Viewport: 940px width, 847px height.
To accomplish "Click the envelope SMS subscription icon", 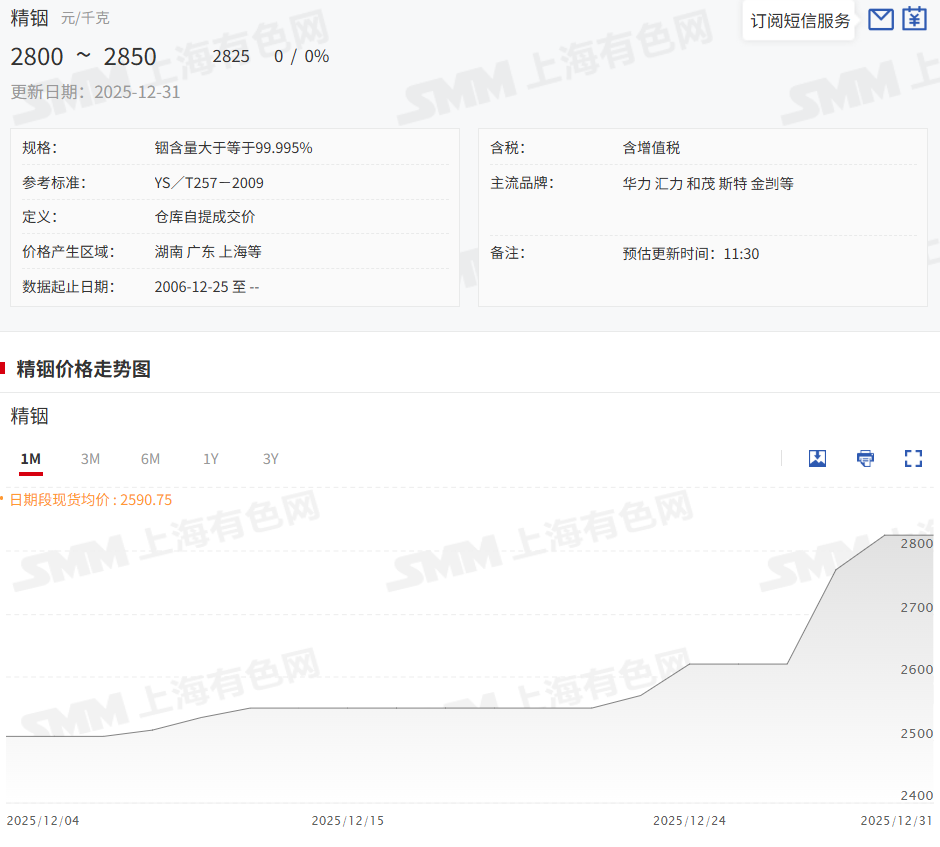I will (x=880, y=19).
